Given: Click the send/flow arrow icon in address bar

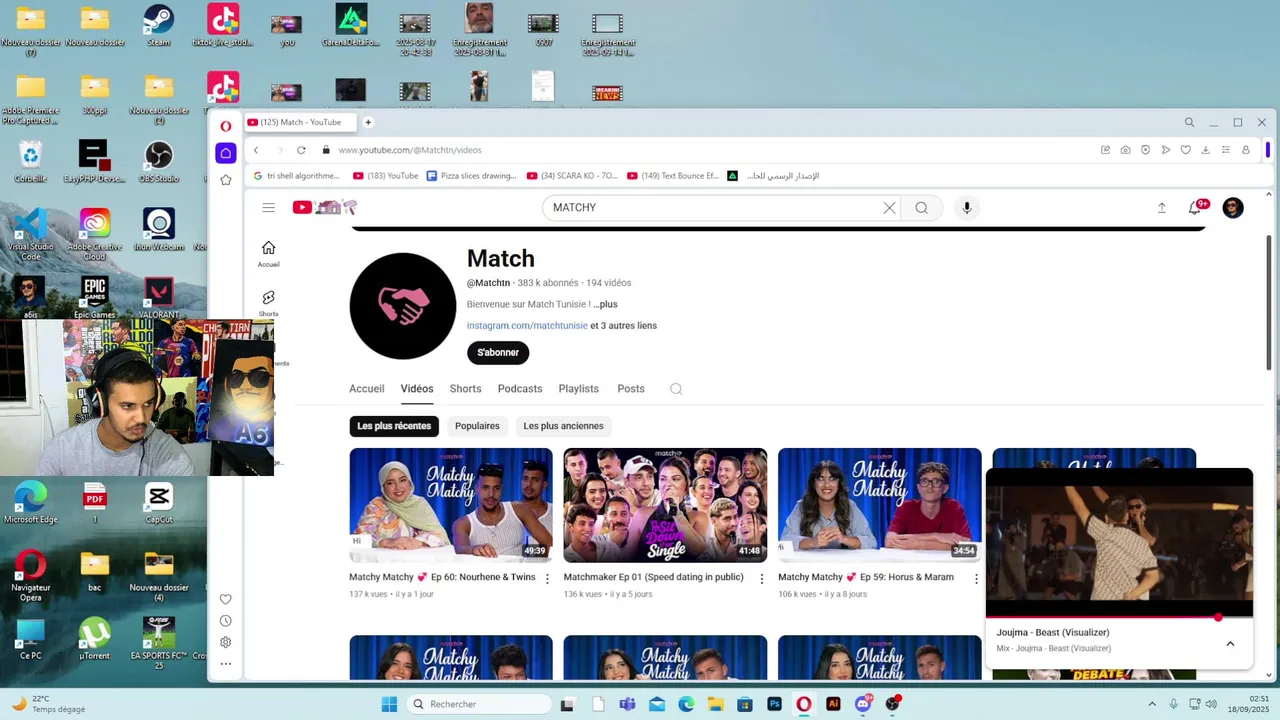Looking at the screenshot, I should pos(1165,150).
